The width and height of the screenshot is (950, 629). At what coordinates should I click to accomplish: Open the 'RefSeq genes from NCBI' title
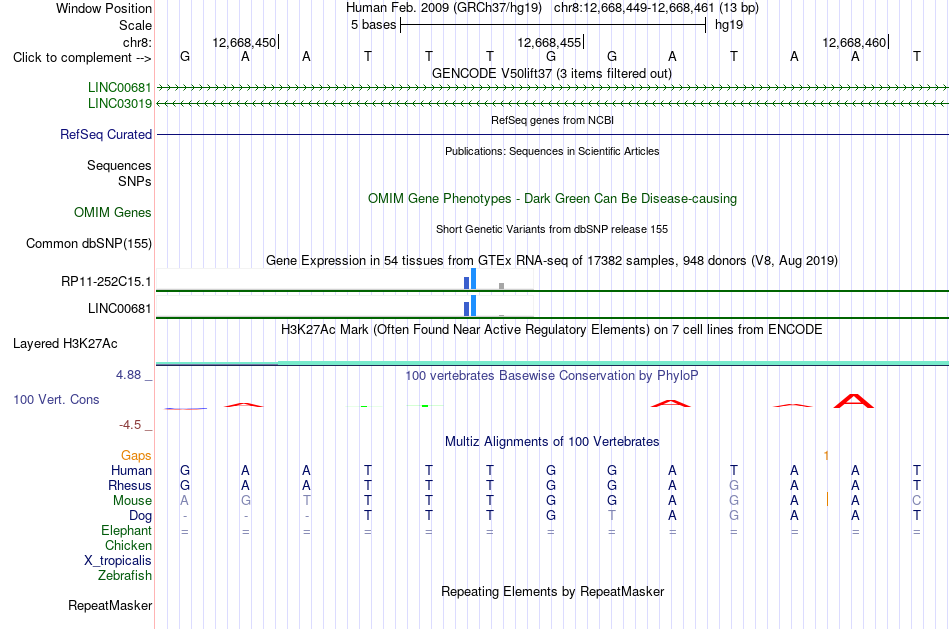coord(552,120)
